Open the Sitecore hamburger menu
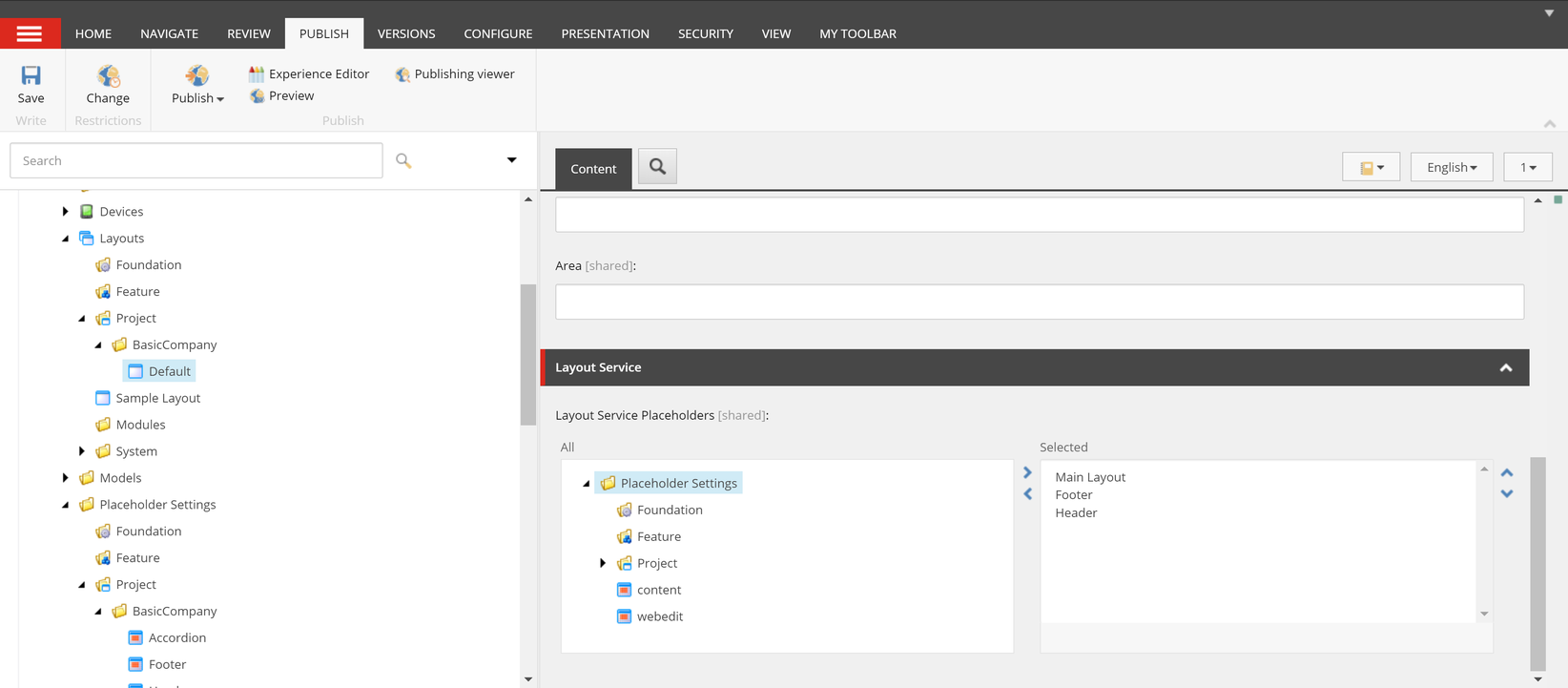Screen dimensions: 1568x688 tap(30, 33)
